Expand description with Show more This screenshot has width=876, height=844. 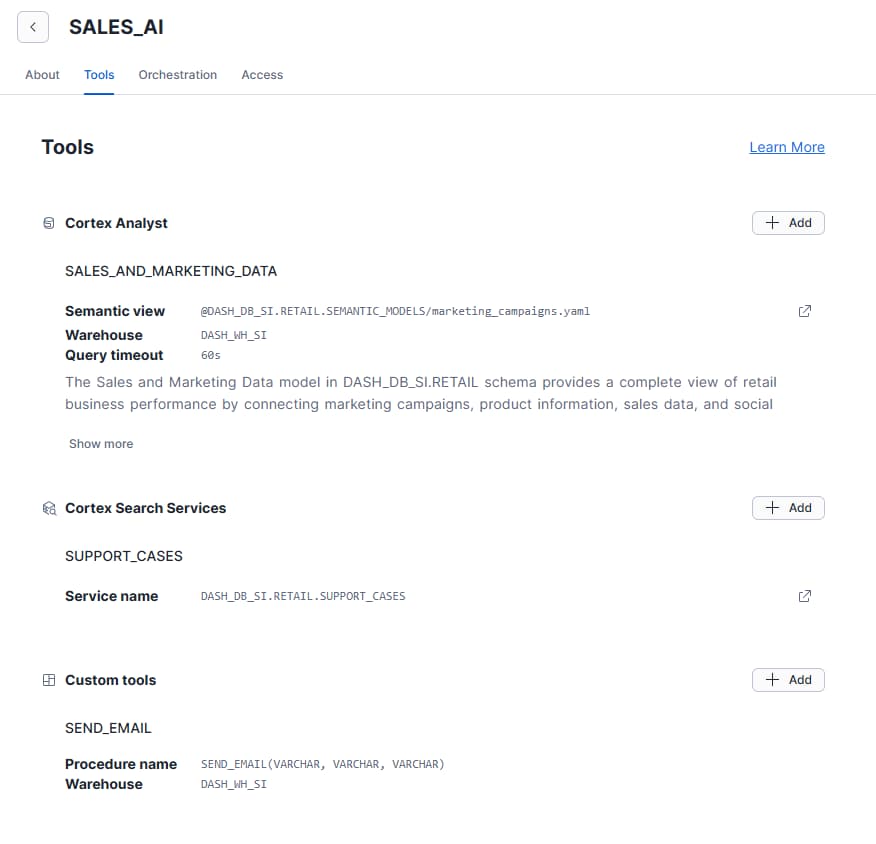101,444
